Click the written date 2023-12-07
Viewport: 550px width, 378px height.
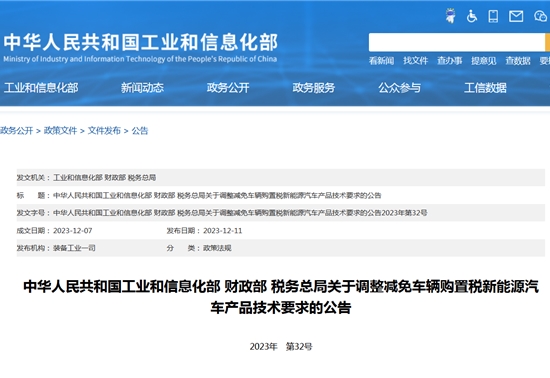click(73, 231)
